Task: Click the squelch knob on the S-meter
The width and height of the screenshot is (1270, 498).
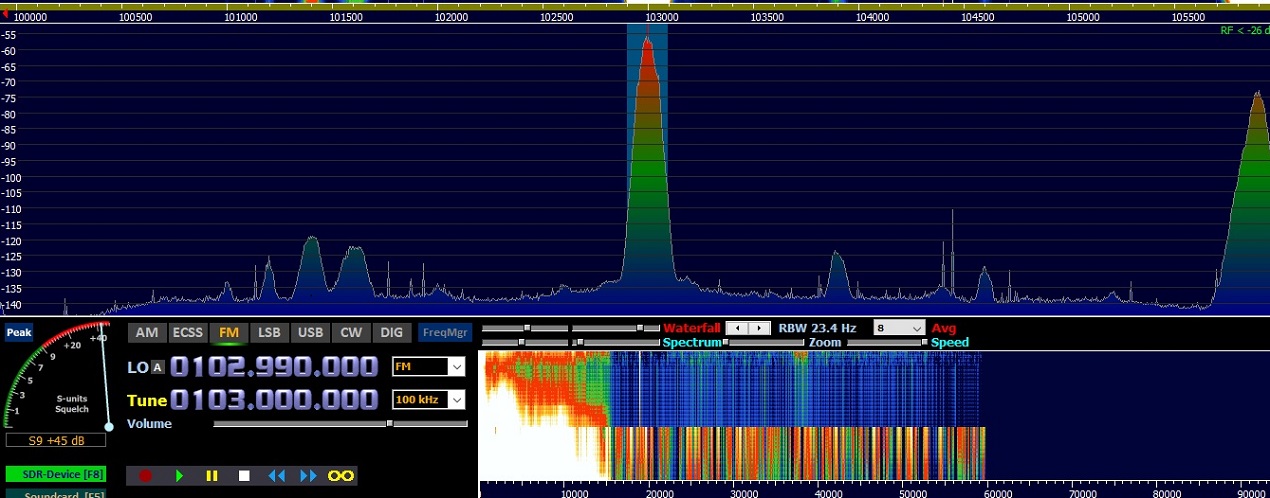Action: pyautogui.click(x=109, y=427)
